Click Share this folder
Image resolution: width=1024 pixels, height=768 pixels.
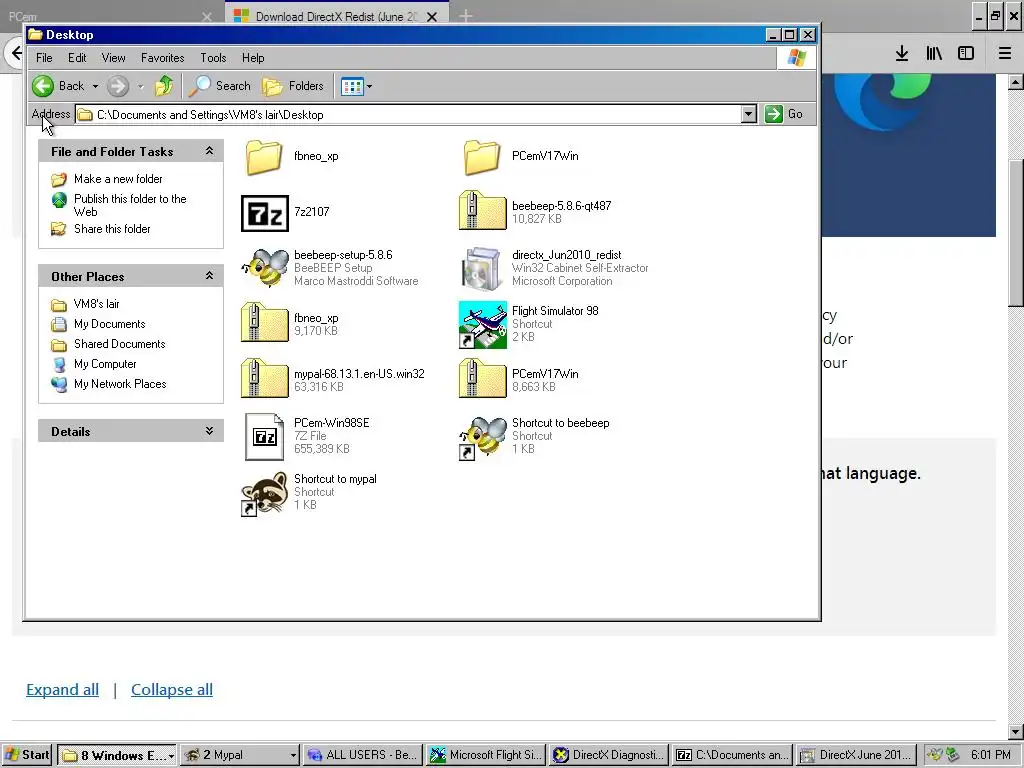click(112, 229)
